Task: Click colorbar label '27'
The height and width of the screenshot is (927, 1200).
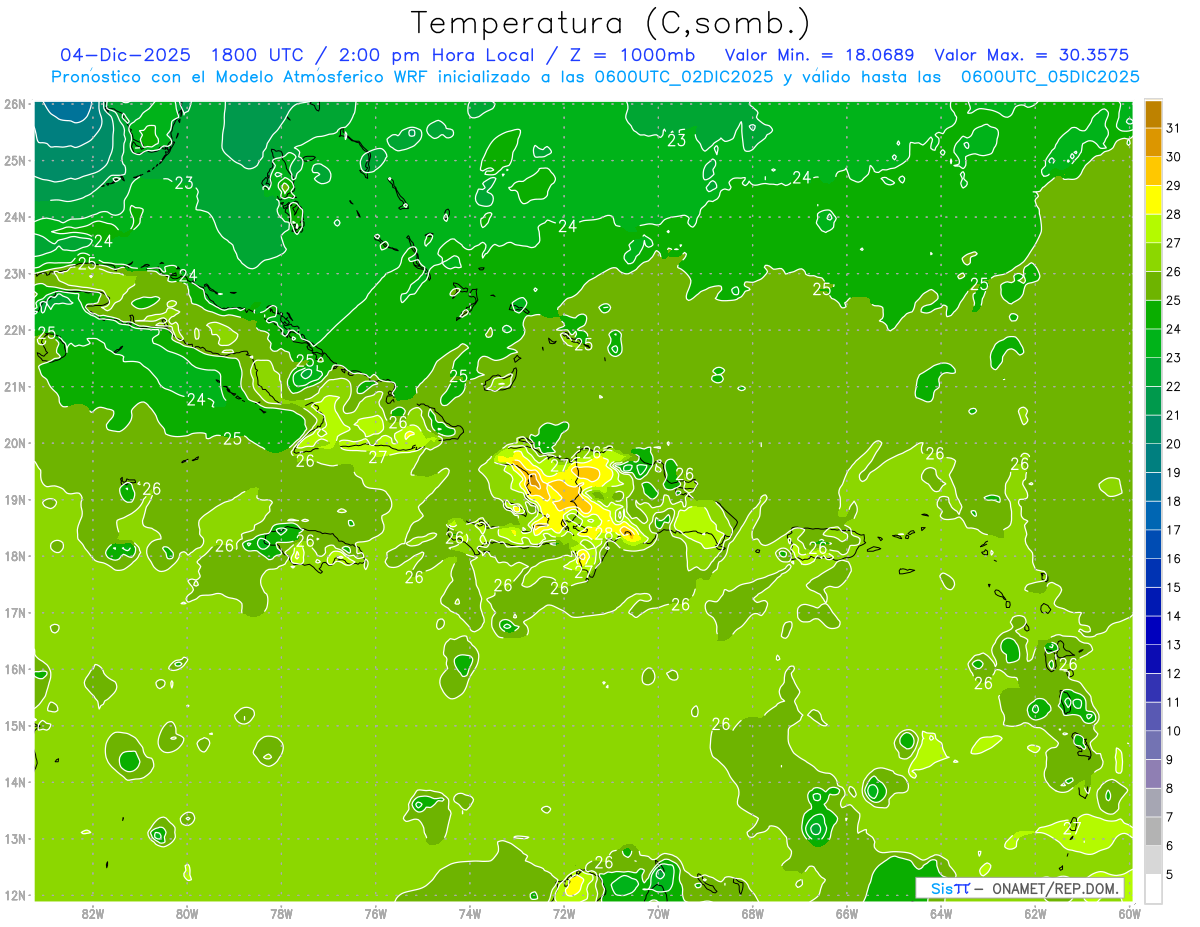Action: click(x=1174, y=243)
